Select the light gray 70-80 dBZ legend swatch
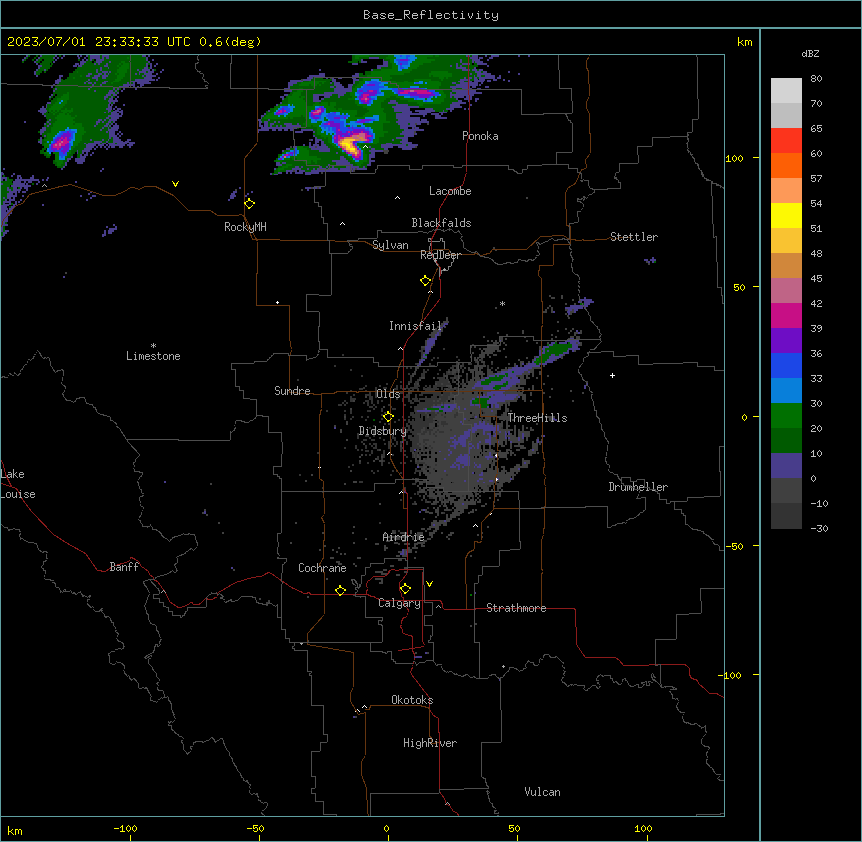Viewport: 862px width, 842px height. point(786,91)
